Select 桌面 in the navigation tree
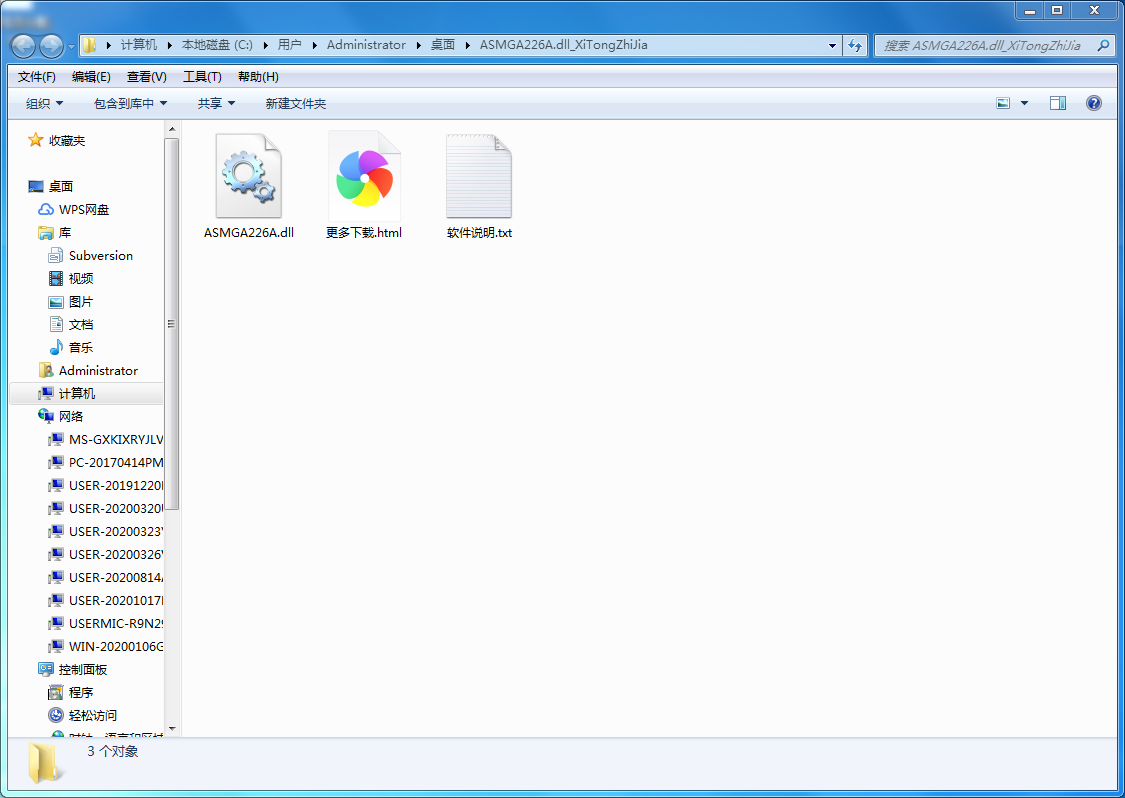Screen dimensions: 1125x798 tap(61, 187)
